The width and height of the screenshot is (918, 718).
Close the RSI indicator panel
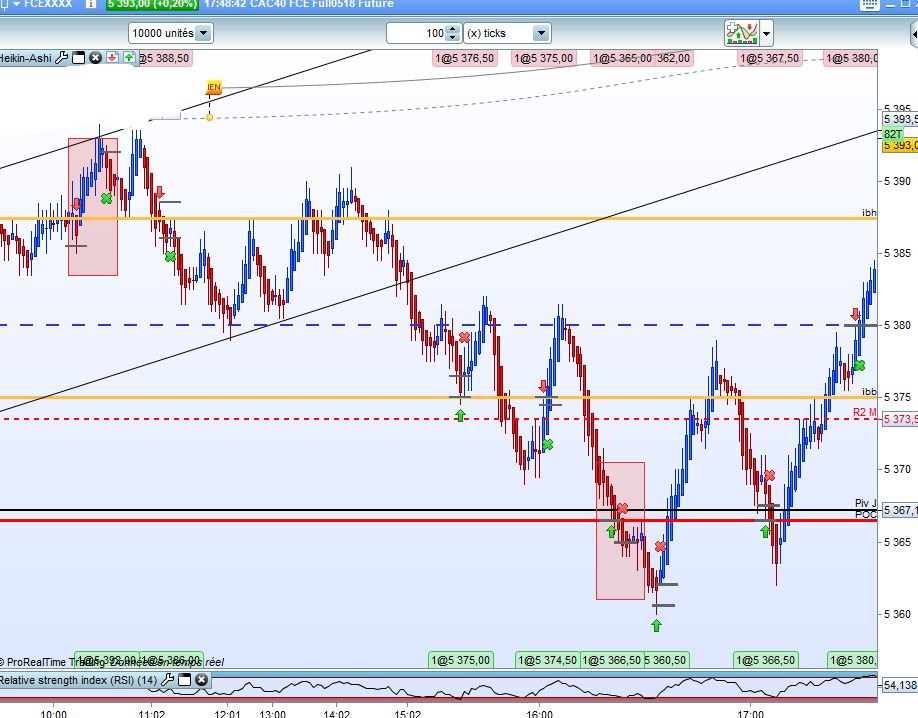click(201, 680)
